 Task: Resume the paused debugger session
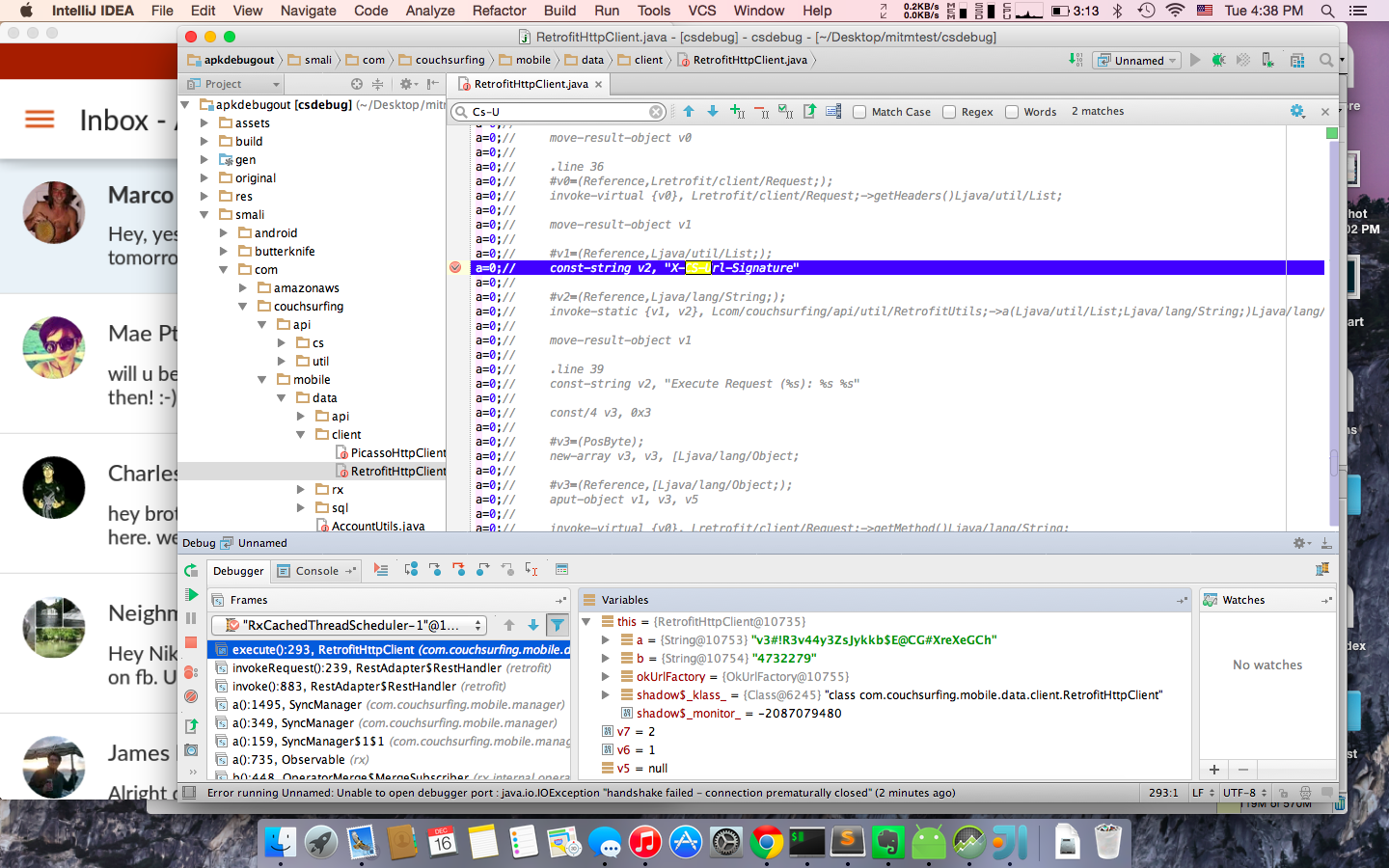[x=190, y=594]
